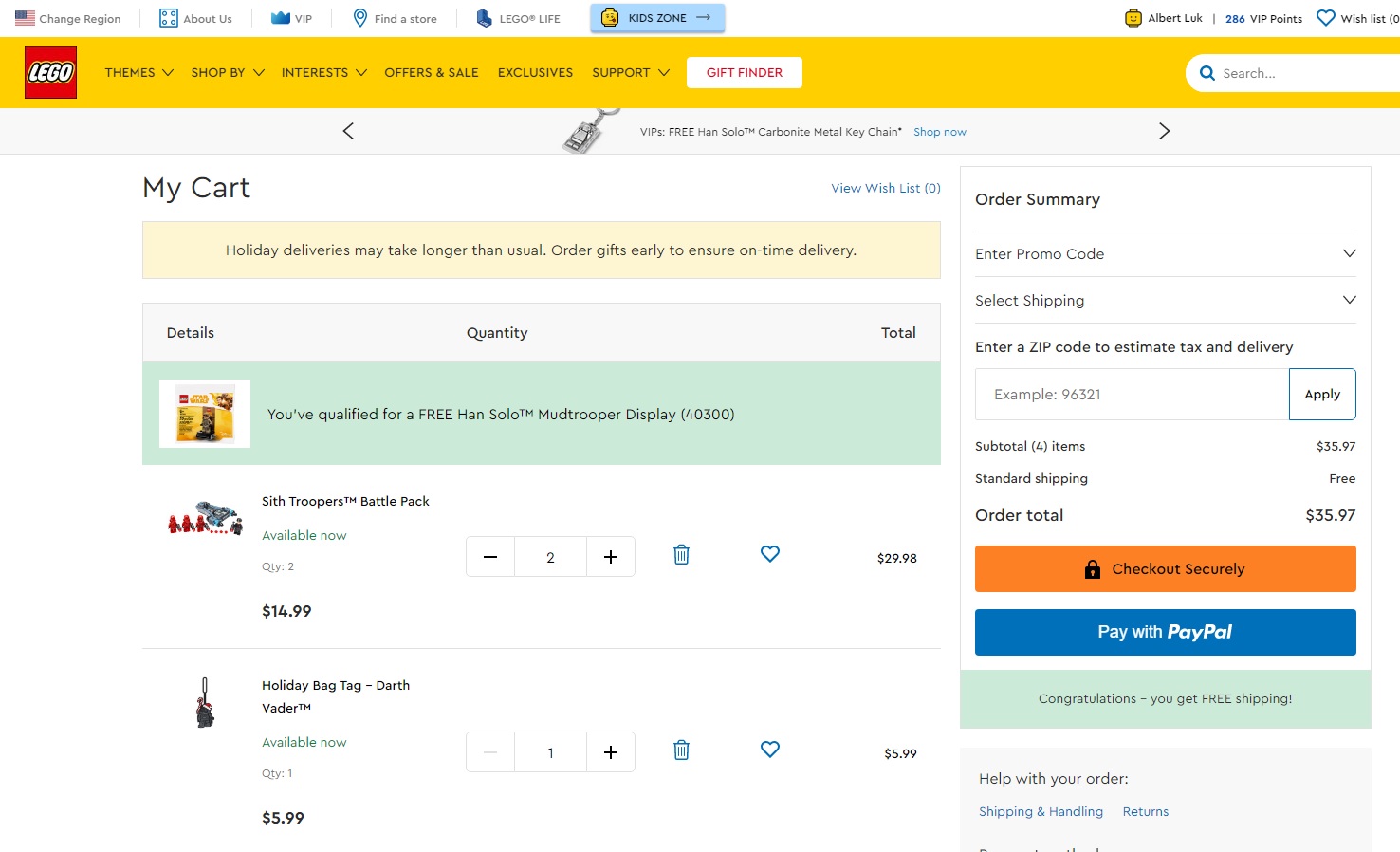Image resolution: width=1400 pixels, height=852 pixels.
Task: Increase Holiday Bag Tag quantity with plus
Action: [611, 752]
